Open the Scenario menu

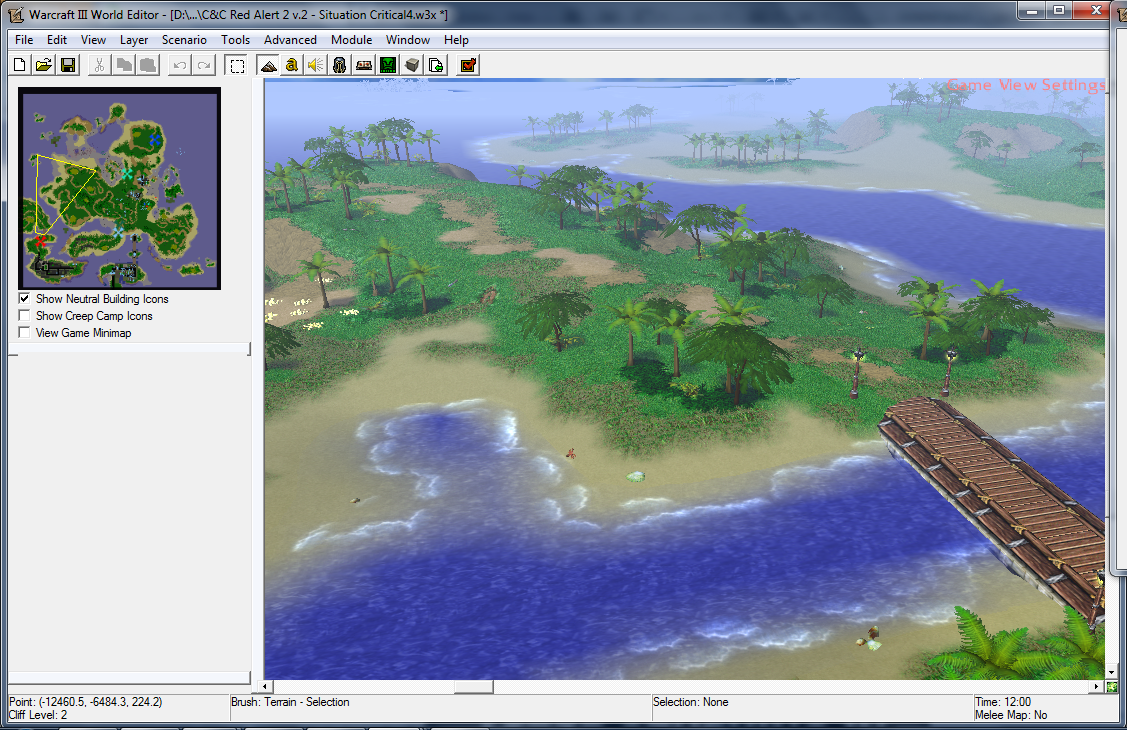tap(184, 40)
